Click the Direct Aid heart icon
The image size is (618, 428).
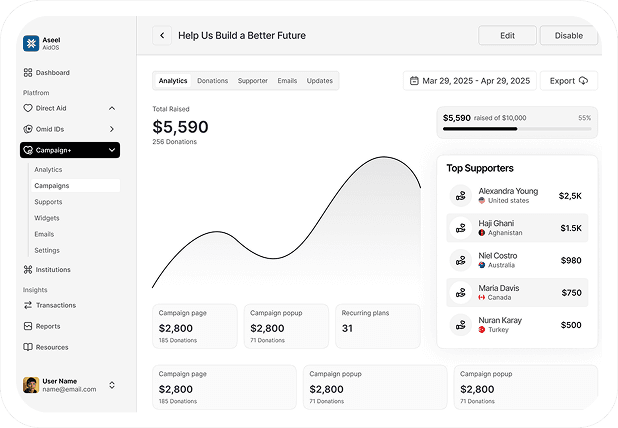point(28,108)
